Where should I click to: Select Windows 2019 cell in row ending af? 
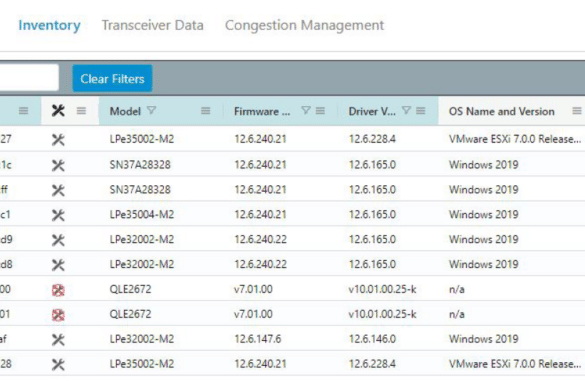(484, 339)
